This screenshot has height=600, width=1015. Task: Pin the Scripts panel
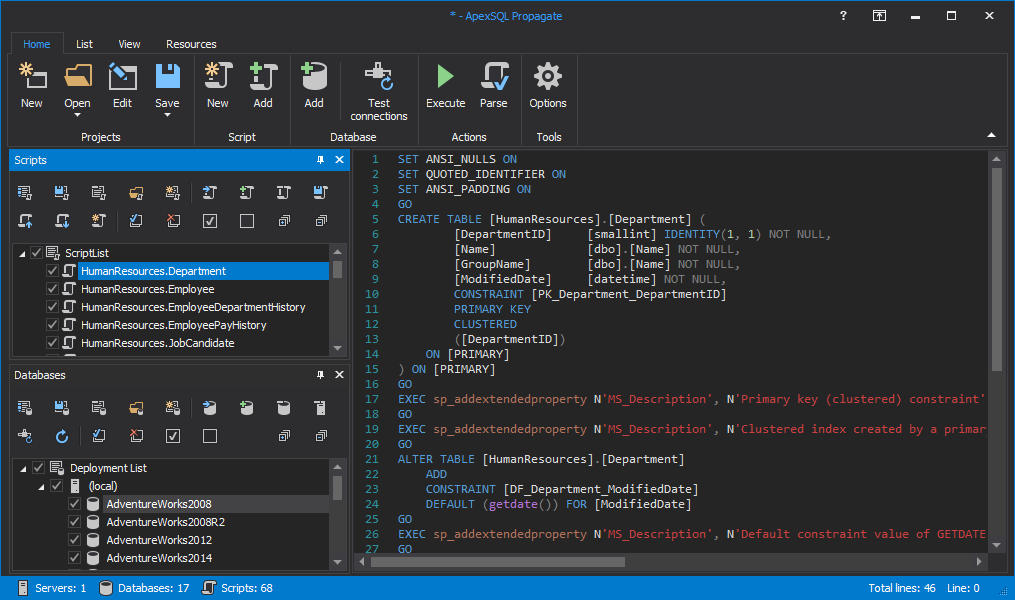click(320, 160)
